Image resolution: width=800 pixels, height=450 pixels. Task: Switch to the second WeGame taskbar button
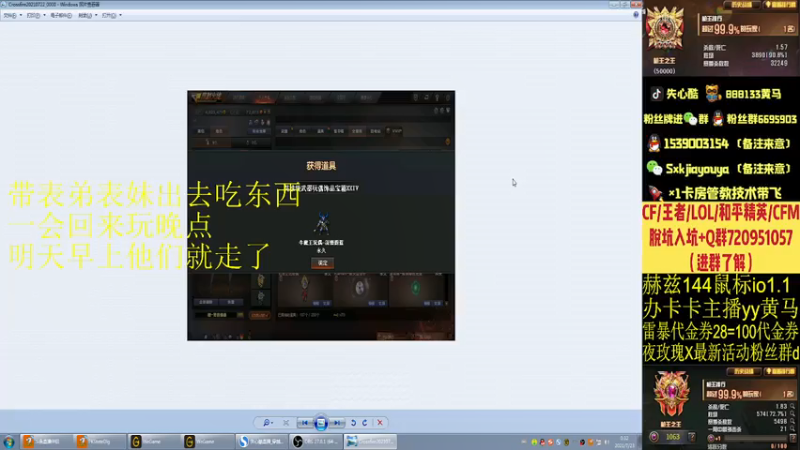click(207, 442)
